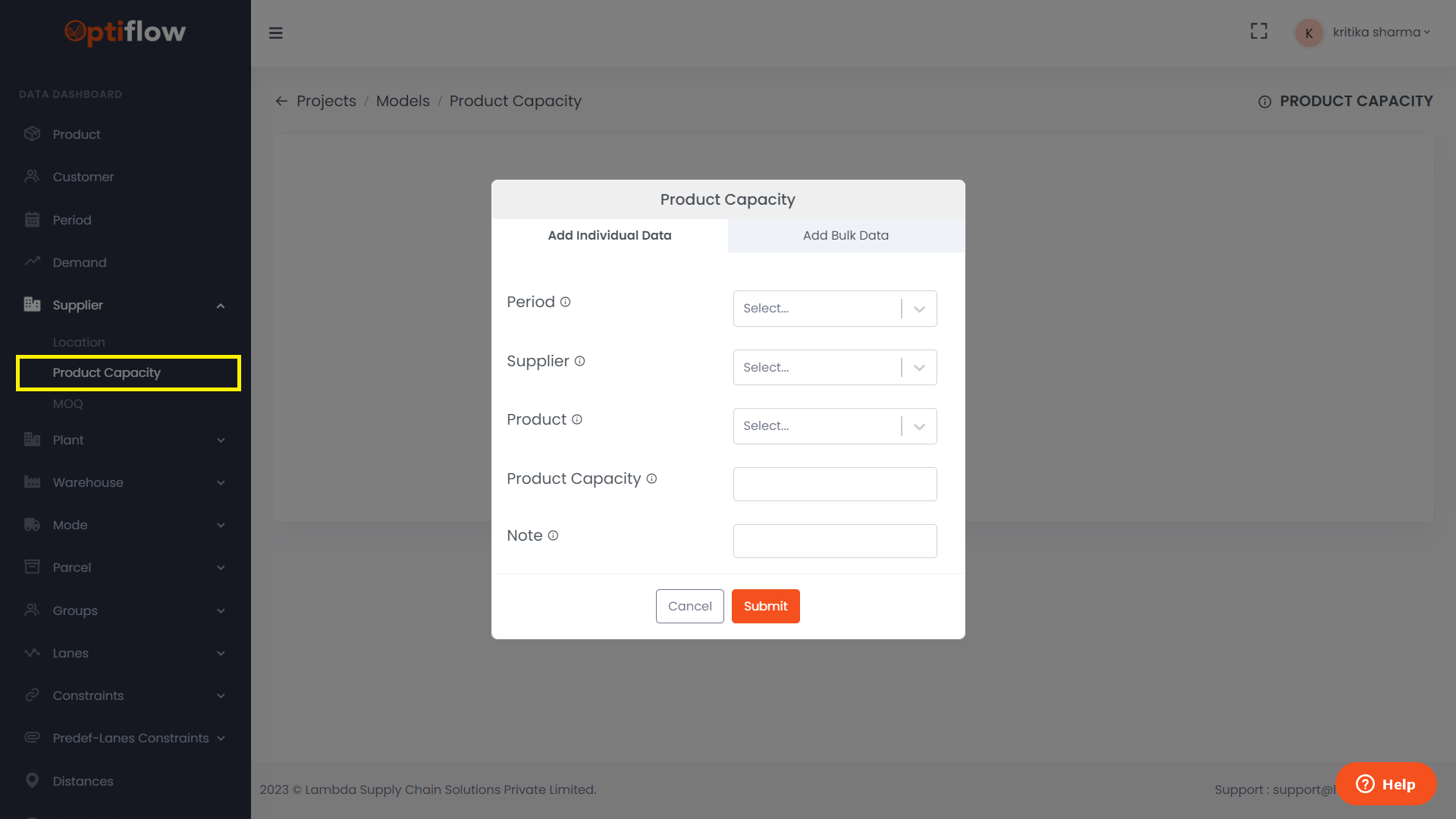1456x819 pixels.
Task: Collapse the Supplier sidebar section
Action: click(220, 306)
